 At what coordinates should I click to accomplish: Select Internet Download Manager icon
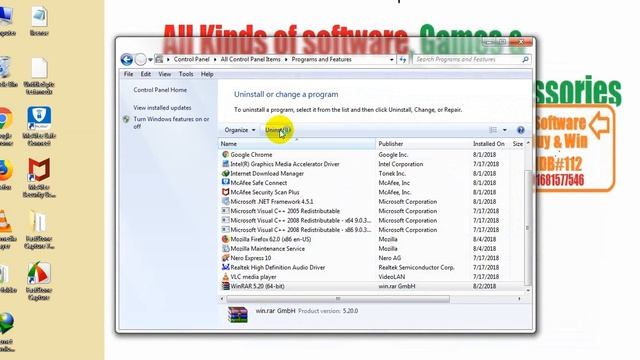tap(225, 173)
